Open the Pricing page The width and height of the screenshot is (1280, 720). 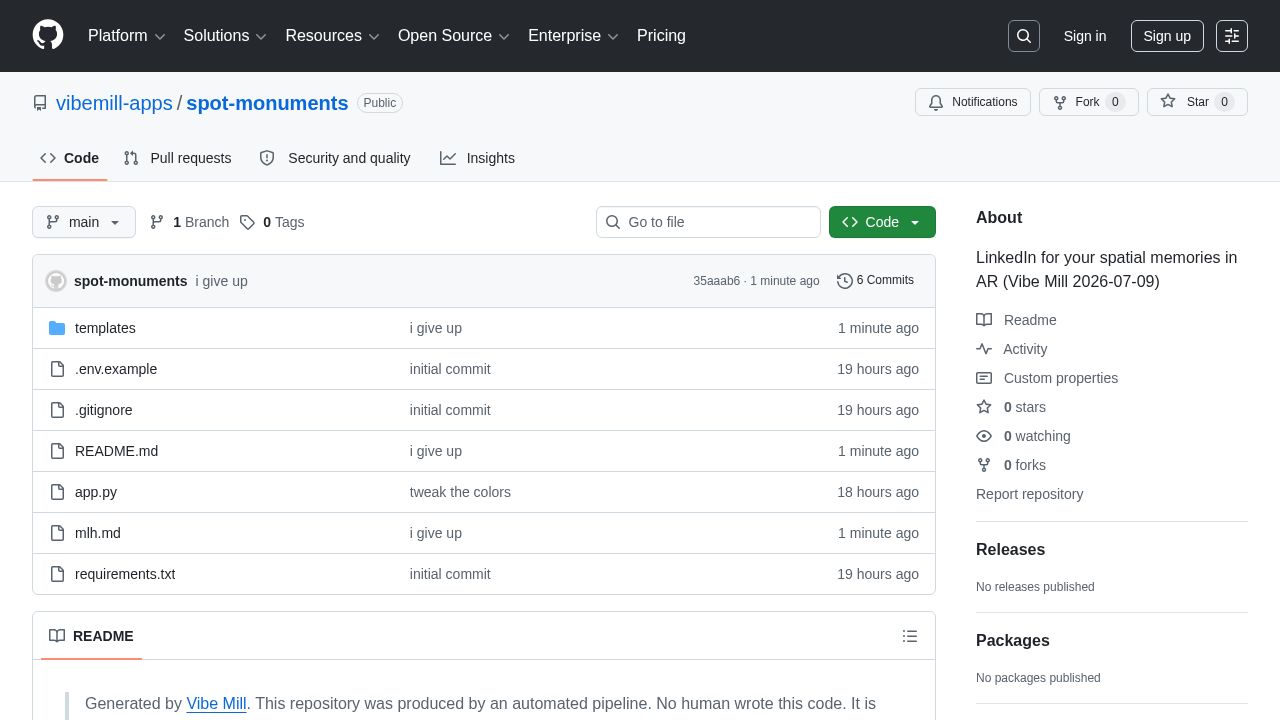(x=661, y=36)
